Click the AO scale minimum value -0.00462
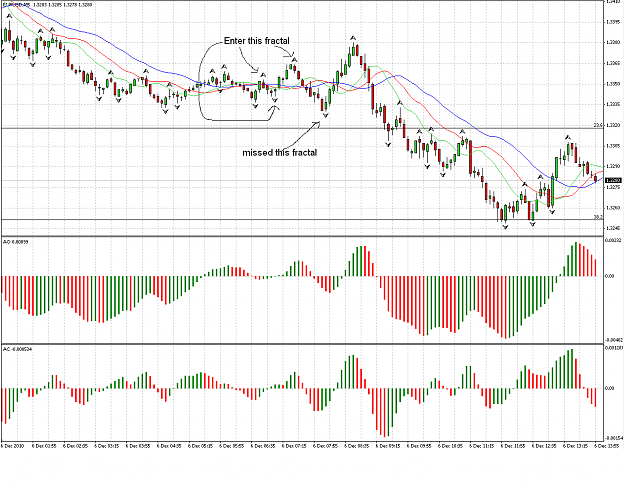Viewport: 625px width, 487px height. tap(614, 340)
